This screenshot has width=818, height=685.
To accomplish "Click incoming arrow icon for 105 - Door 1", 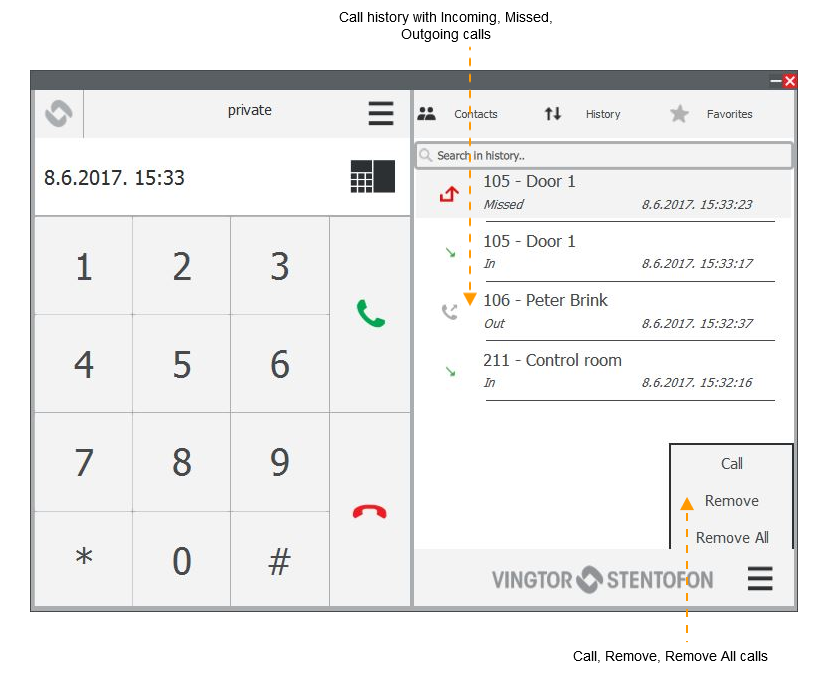I will tap(450, 253).
